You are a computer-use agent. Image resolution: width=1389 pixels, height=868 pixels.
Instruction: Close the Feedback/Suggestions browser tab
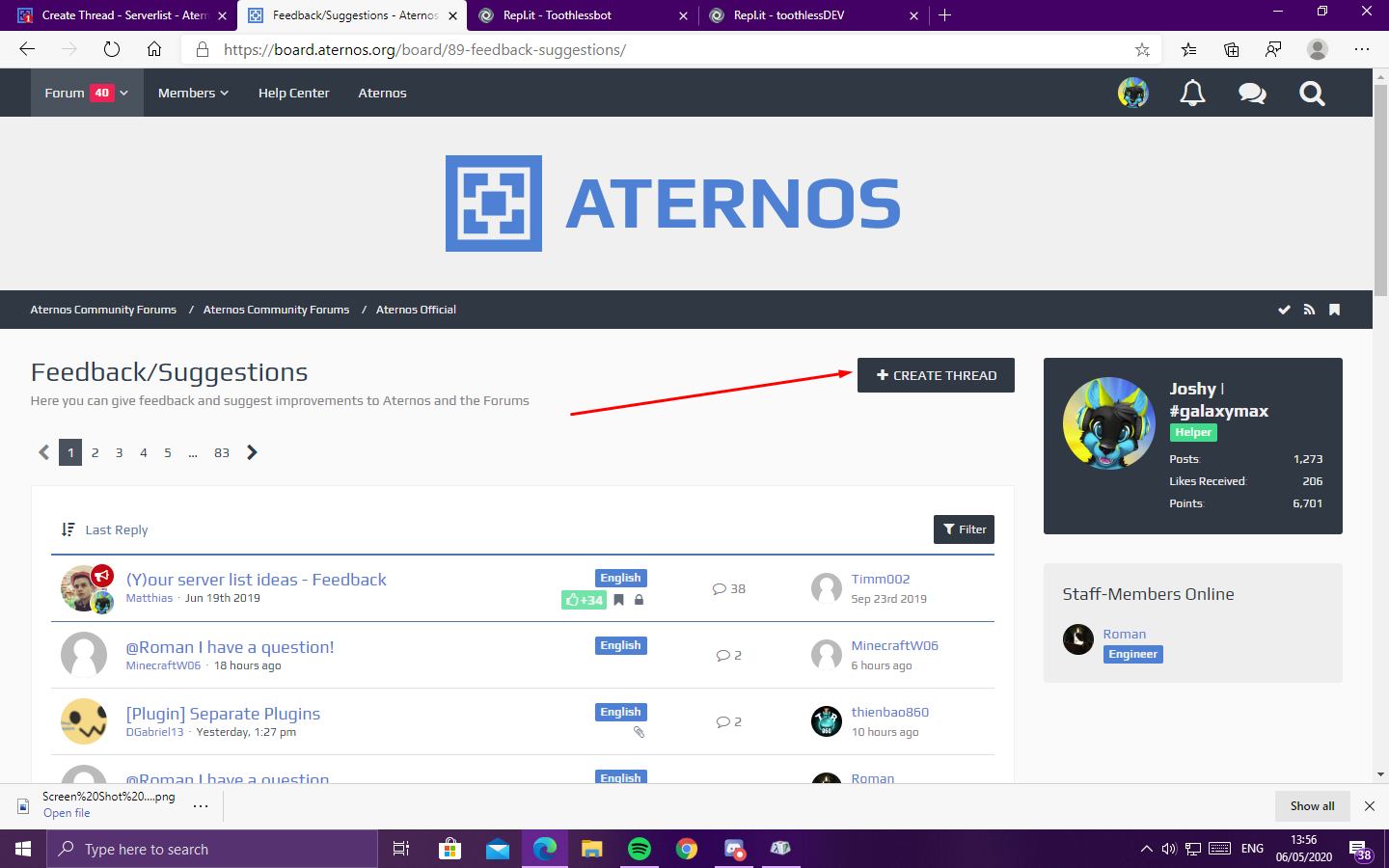coord(452,15)
